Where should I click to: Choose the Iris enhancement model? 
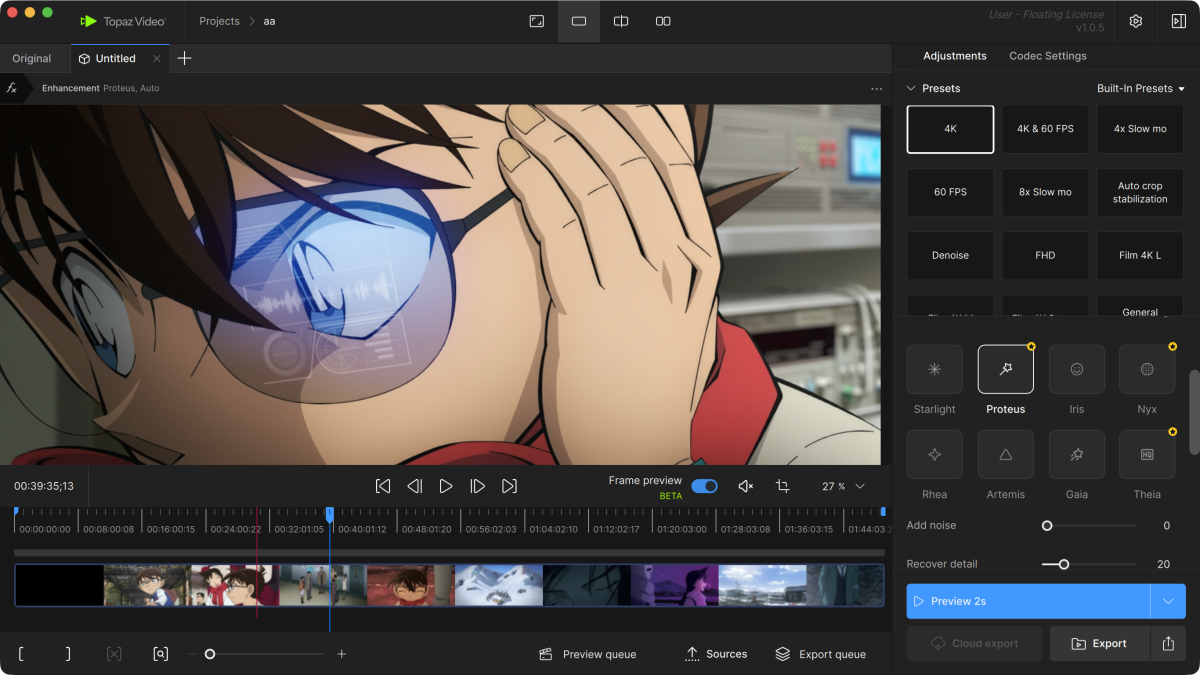[x=1076, y=370]
